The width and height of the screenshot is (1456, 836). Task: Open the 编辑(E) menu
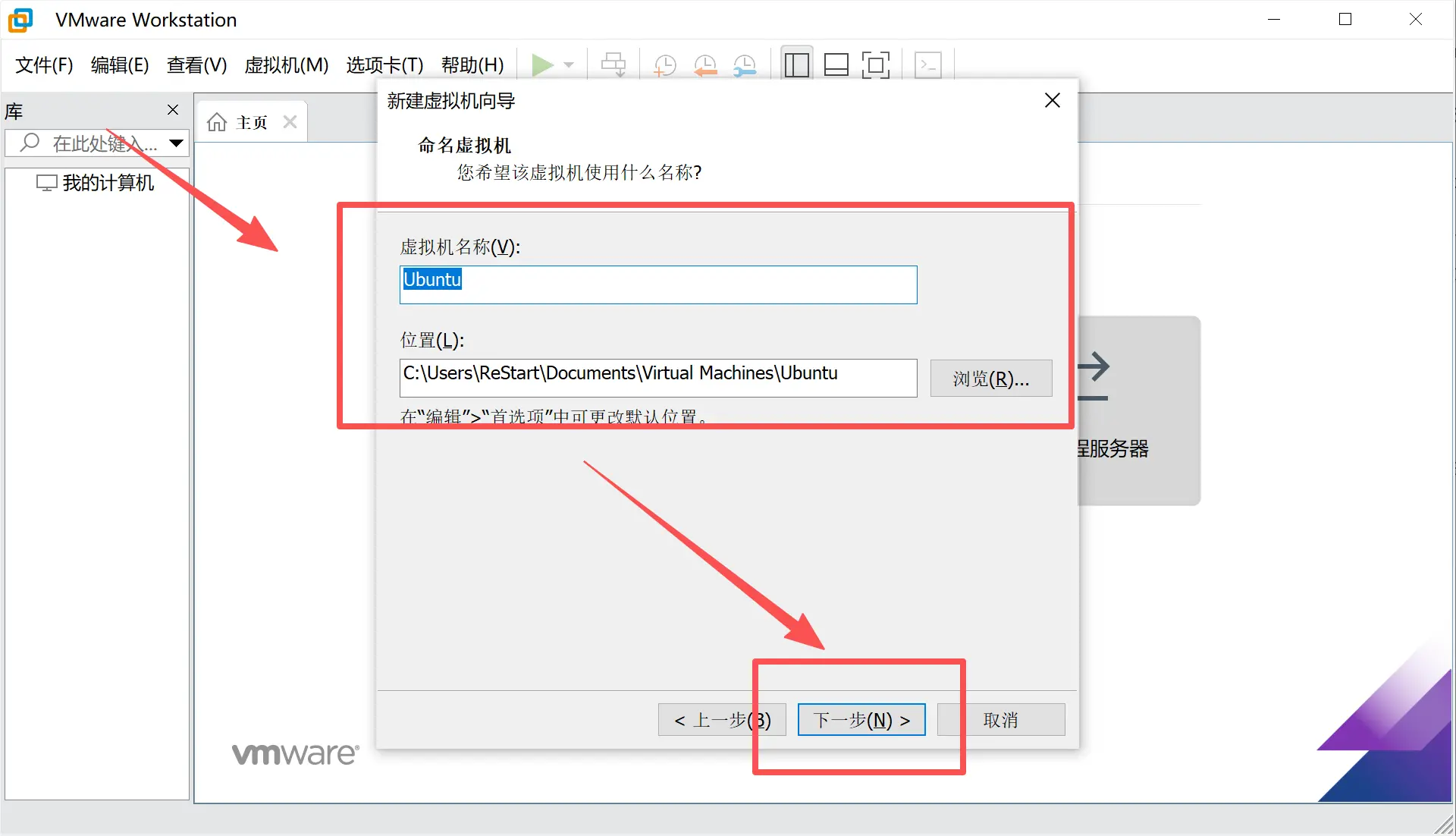pos(120,65)
